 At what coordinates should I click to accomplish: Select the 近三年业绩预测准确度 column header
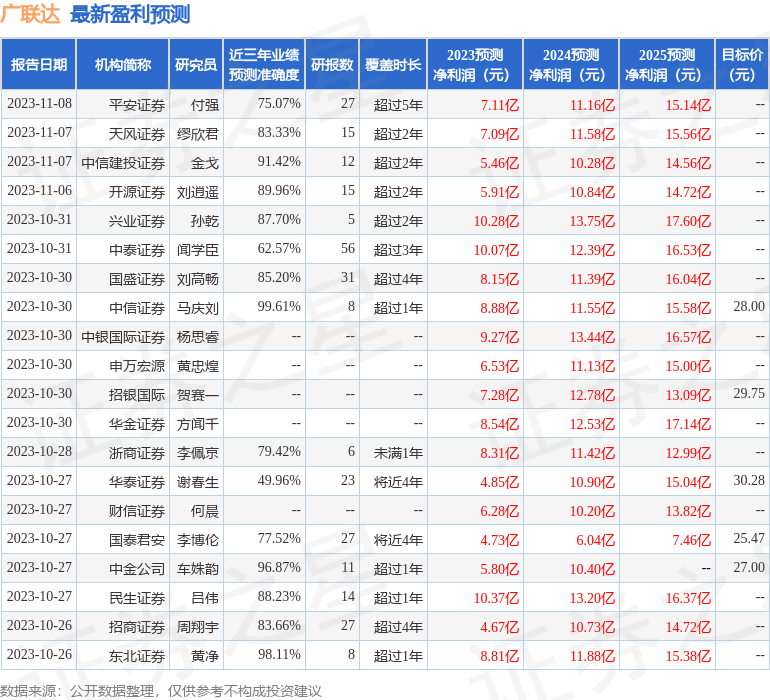264,64
